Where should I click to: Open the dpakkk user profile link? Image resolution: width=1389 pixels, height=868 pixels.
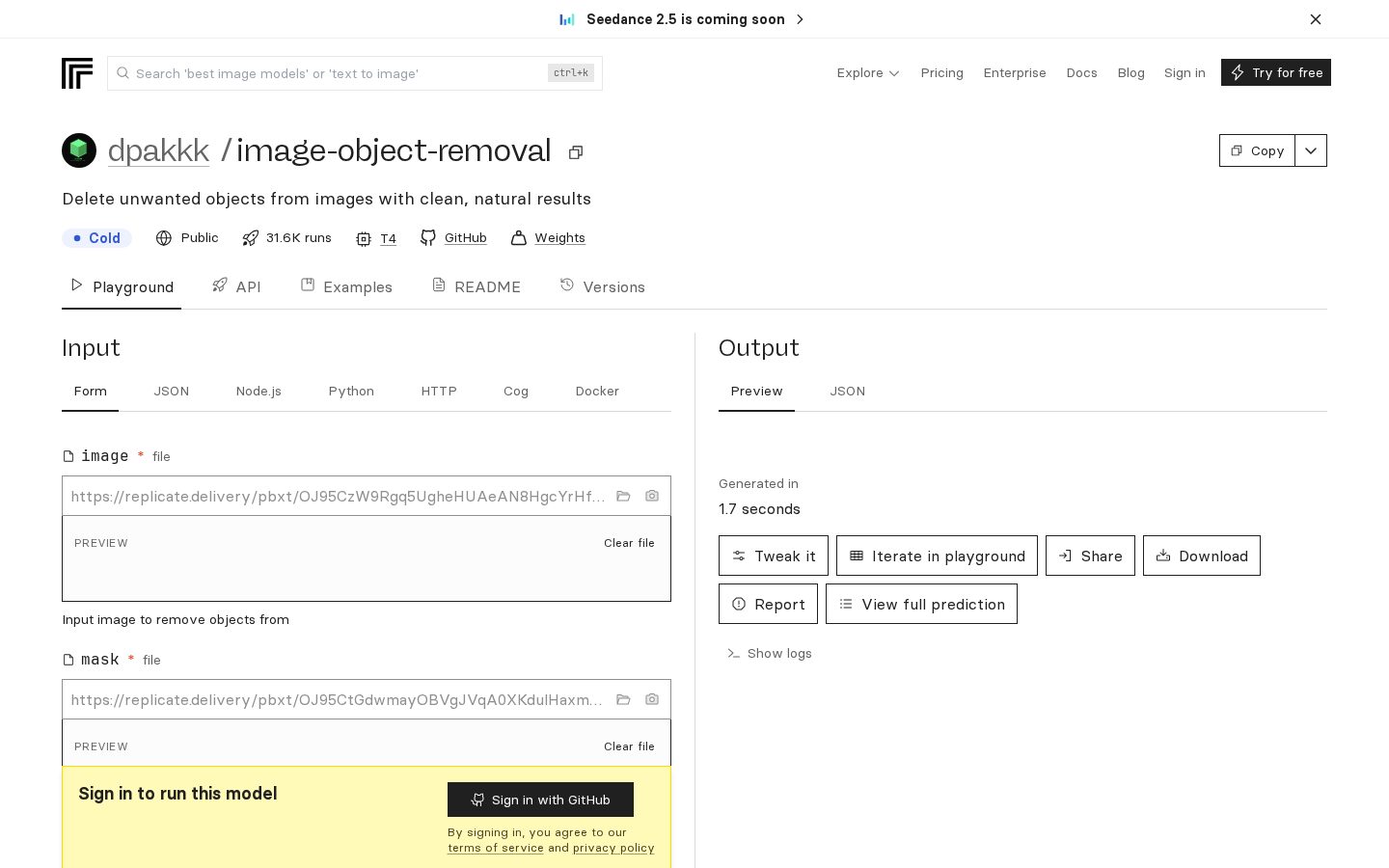(x=158, y=150)
